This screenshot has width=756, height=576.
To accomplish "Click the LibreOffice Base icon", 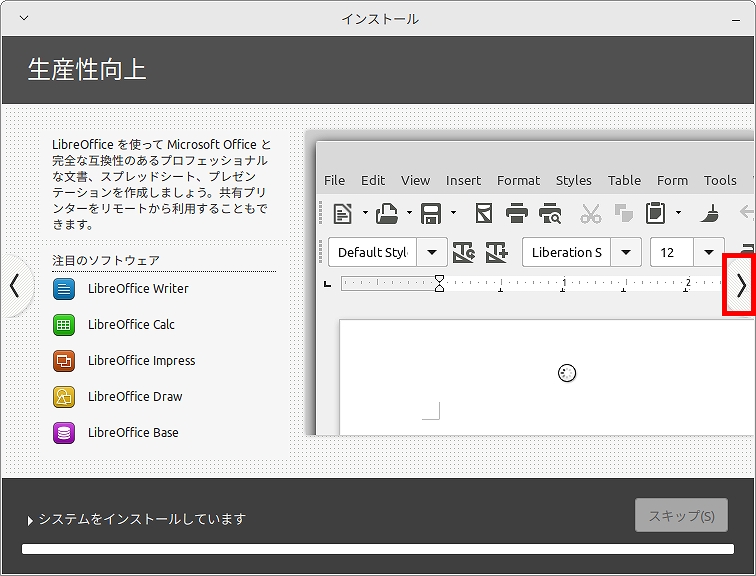I will point(64,433).
